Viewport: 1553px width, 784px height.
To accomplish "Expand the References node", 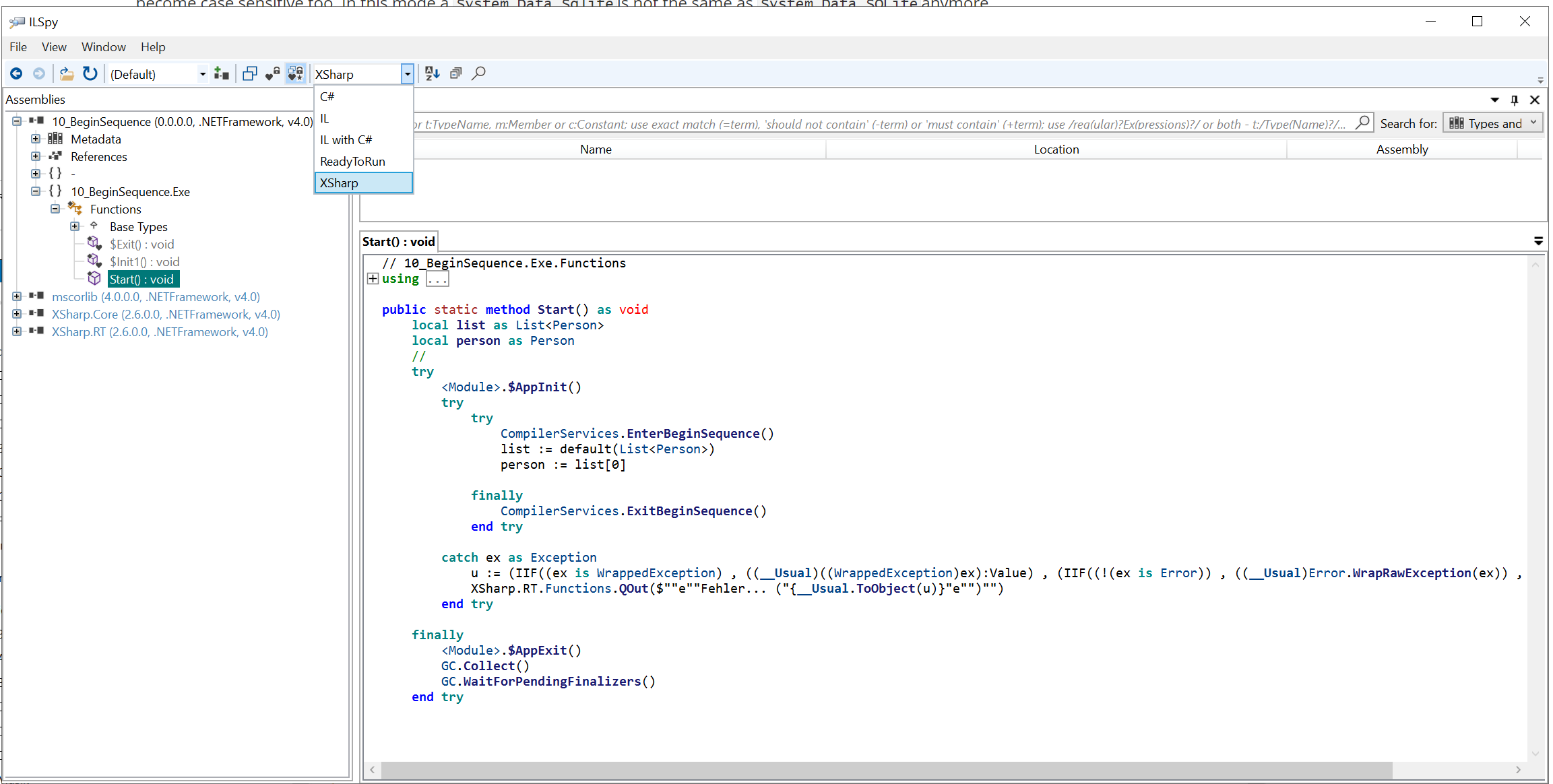I will (36, 156).
